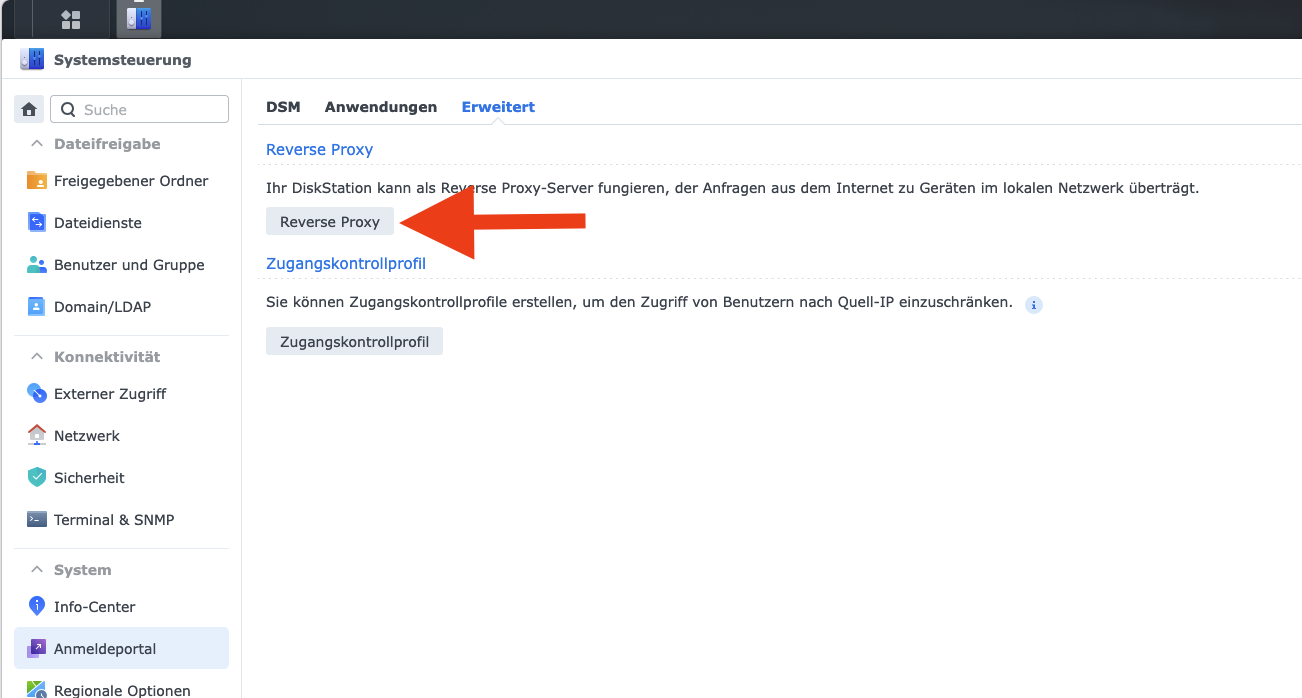
Task: Click the info icon beside Quell-IP text
Action: point(1034,304)
